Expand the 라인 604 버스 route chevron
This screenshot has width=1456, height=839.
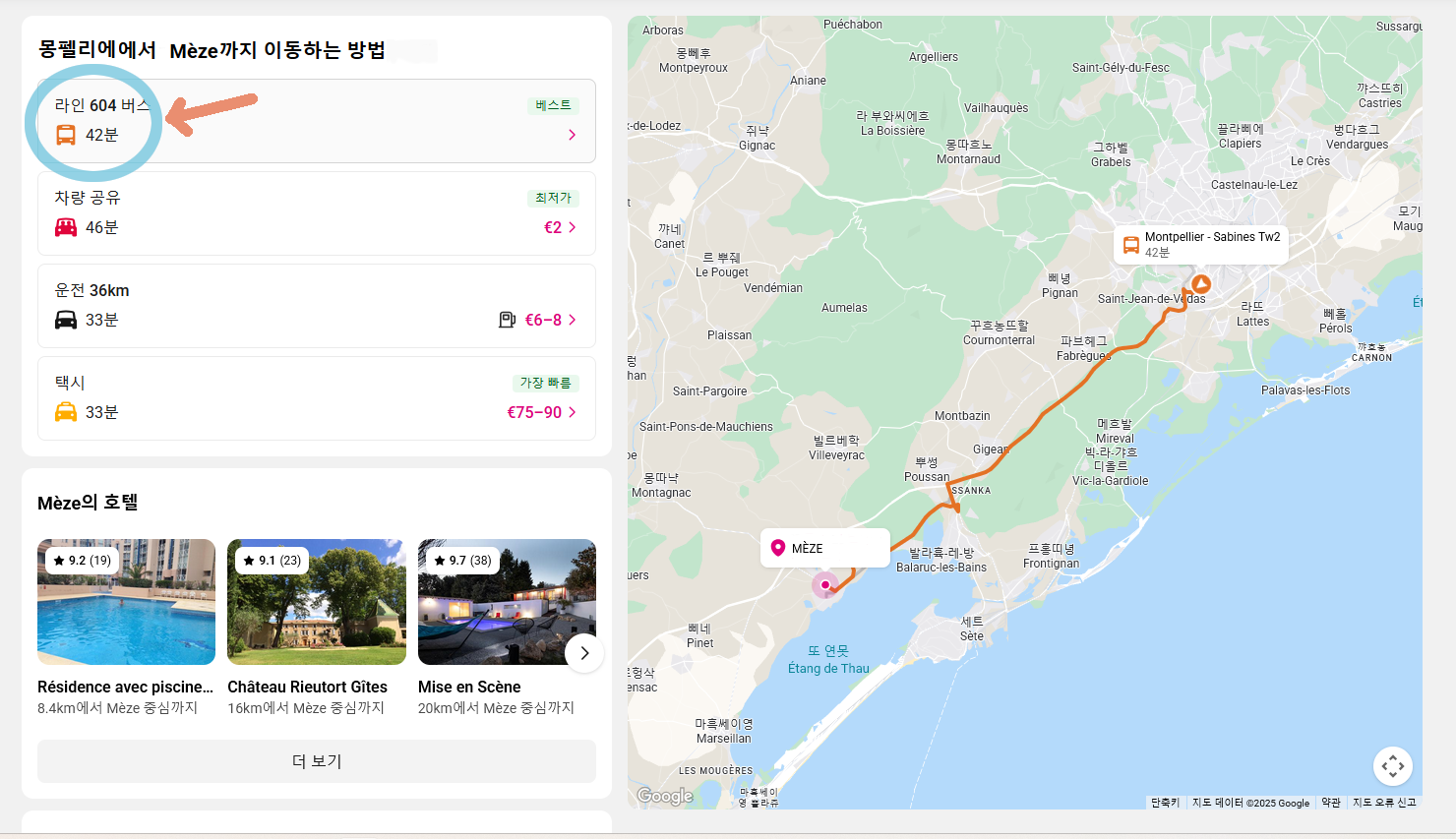[572, 135]
